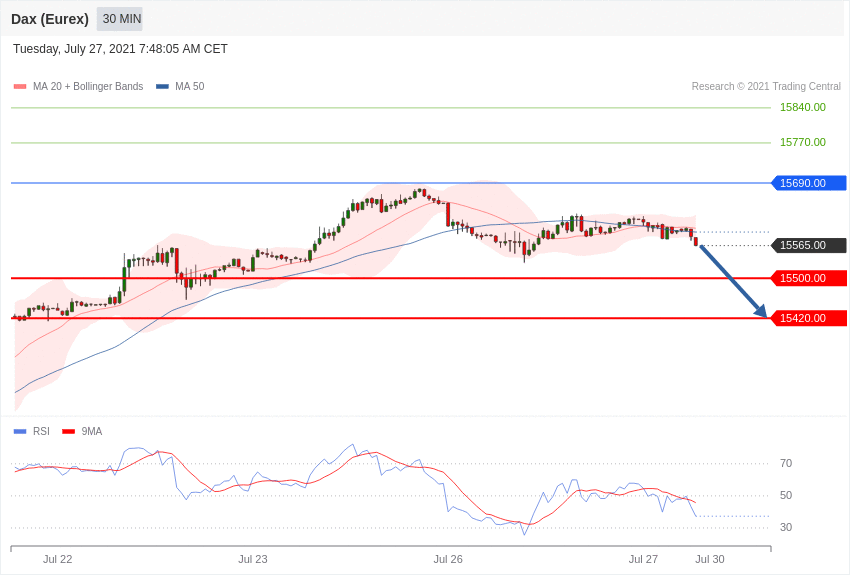The height and width of the screenshot is (576, 850).
Task: Click the MA 20 + Bollinger Bands legend swatch
Action: 20,87
